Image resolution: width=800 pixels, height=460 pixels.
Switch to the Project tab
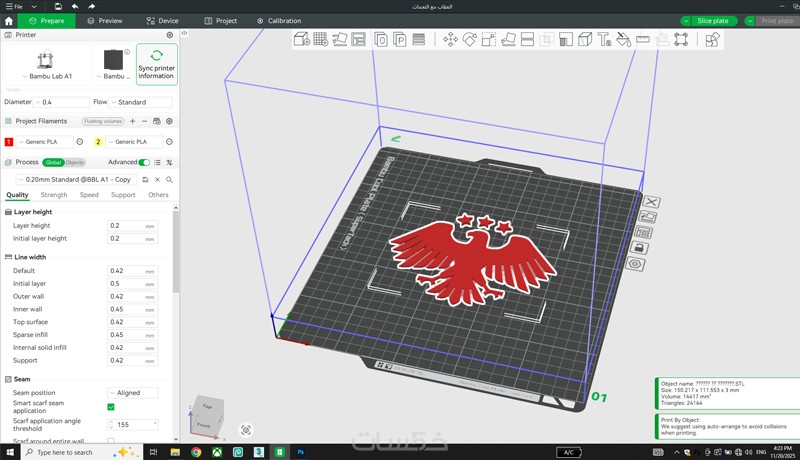(220, 21)
